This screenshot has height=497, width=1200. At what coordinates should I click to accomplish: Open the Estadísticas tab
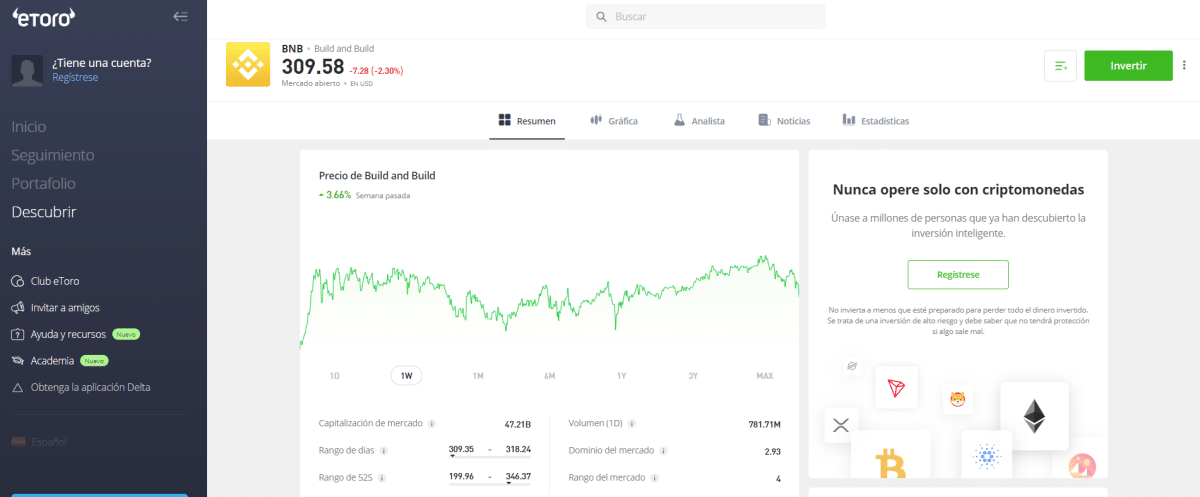(x=875, y=121)
